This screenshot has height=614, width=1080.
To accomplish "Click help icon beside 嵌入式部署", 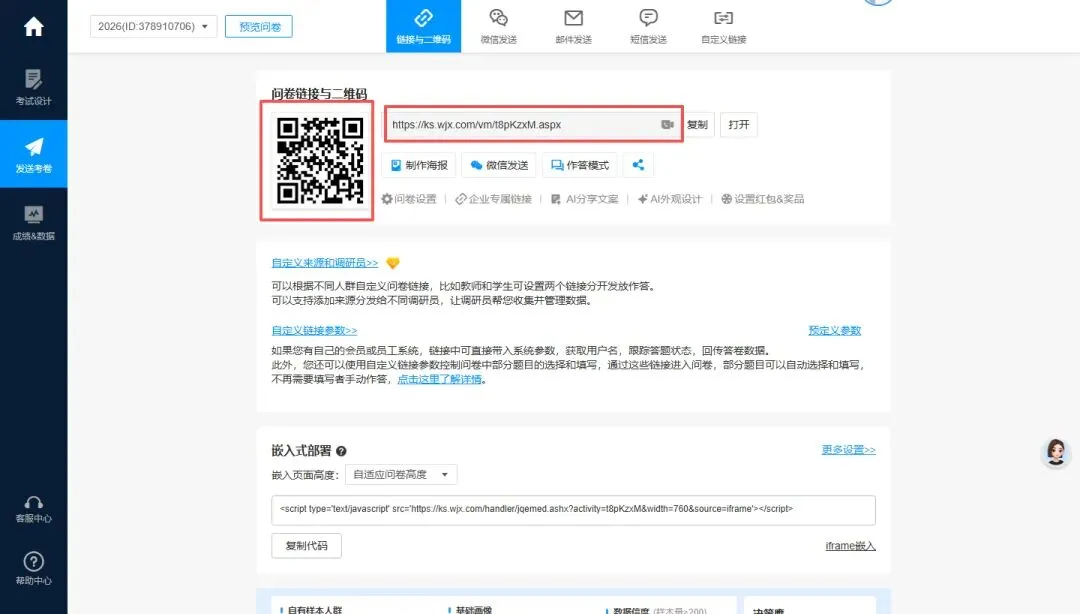I will pos(341,451).
